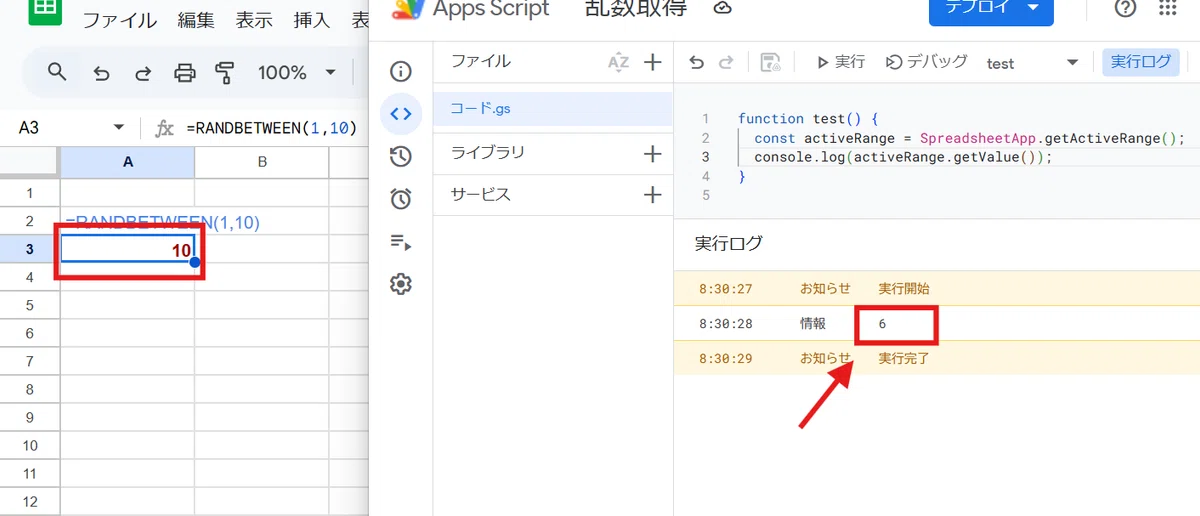
Task: Click cell A3 showing value 10
Action: coord(128,249)
